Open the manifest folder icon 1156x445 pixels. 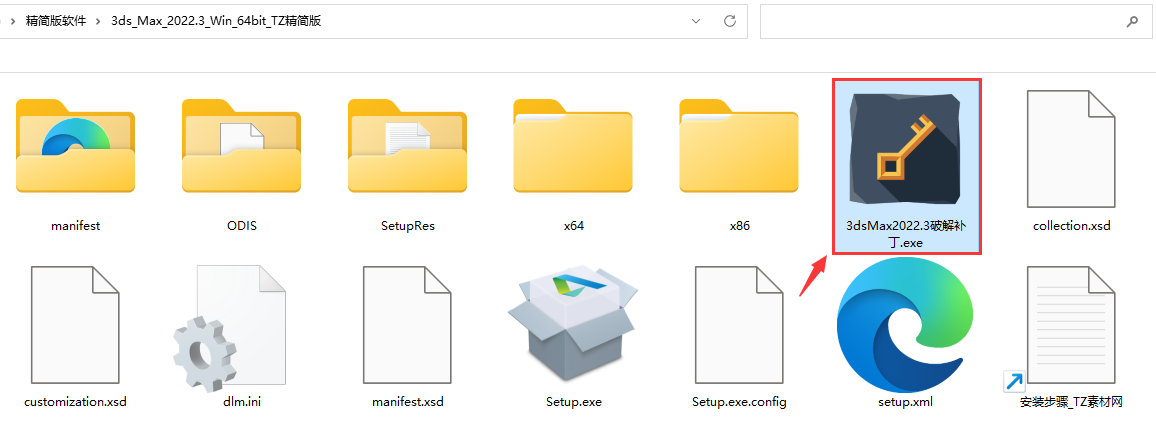[x=75, y=146]
